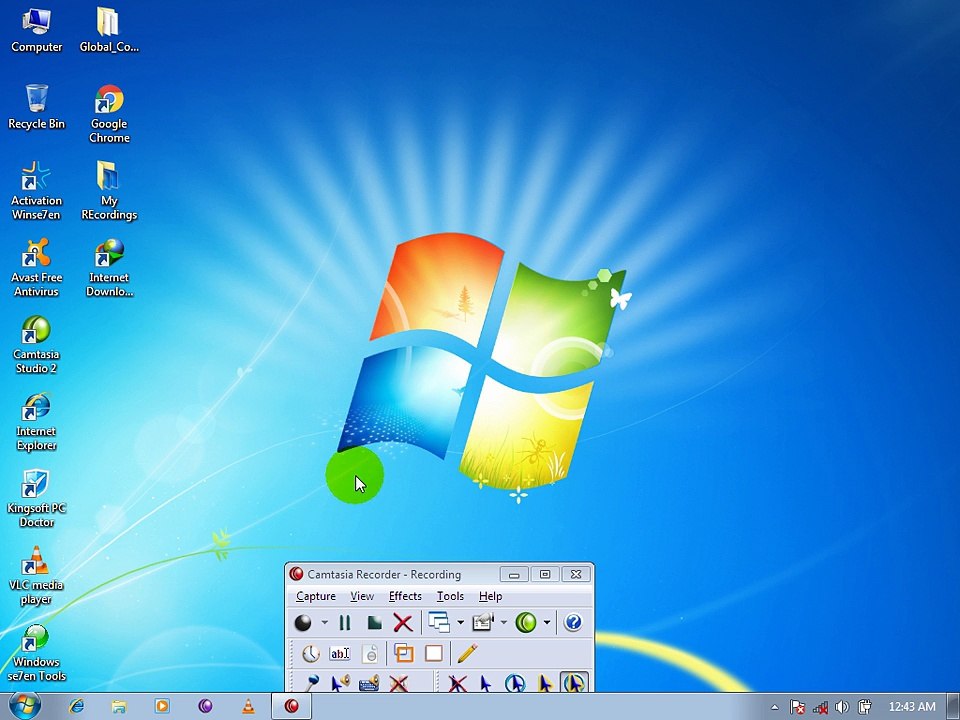Select the plain cursor arrow option
960x720 pixels.
(486, 683)
